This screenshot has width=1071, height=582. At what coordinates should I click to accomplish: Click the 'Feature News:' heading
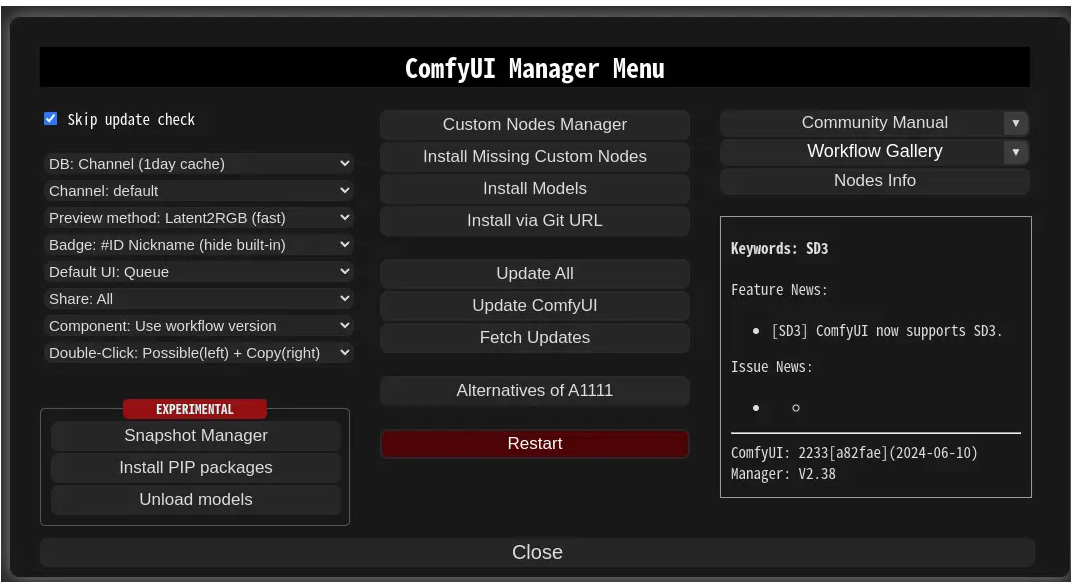pos(779,290)
